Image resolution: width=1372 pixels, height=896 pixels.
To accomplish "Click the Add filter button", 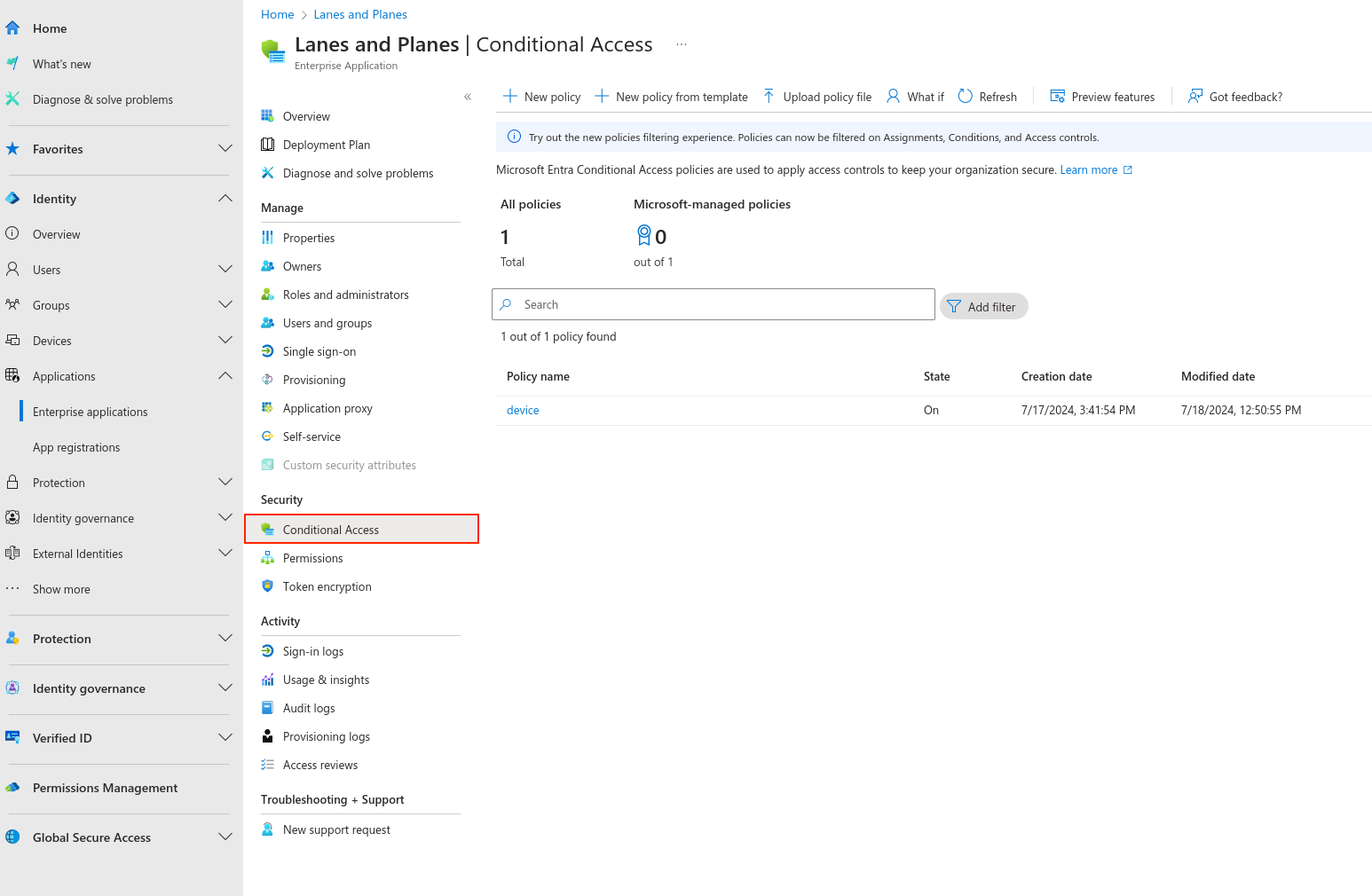I will [983, 306].
